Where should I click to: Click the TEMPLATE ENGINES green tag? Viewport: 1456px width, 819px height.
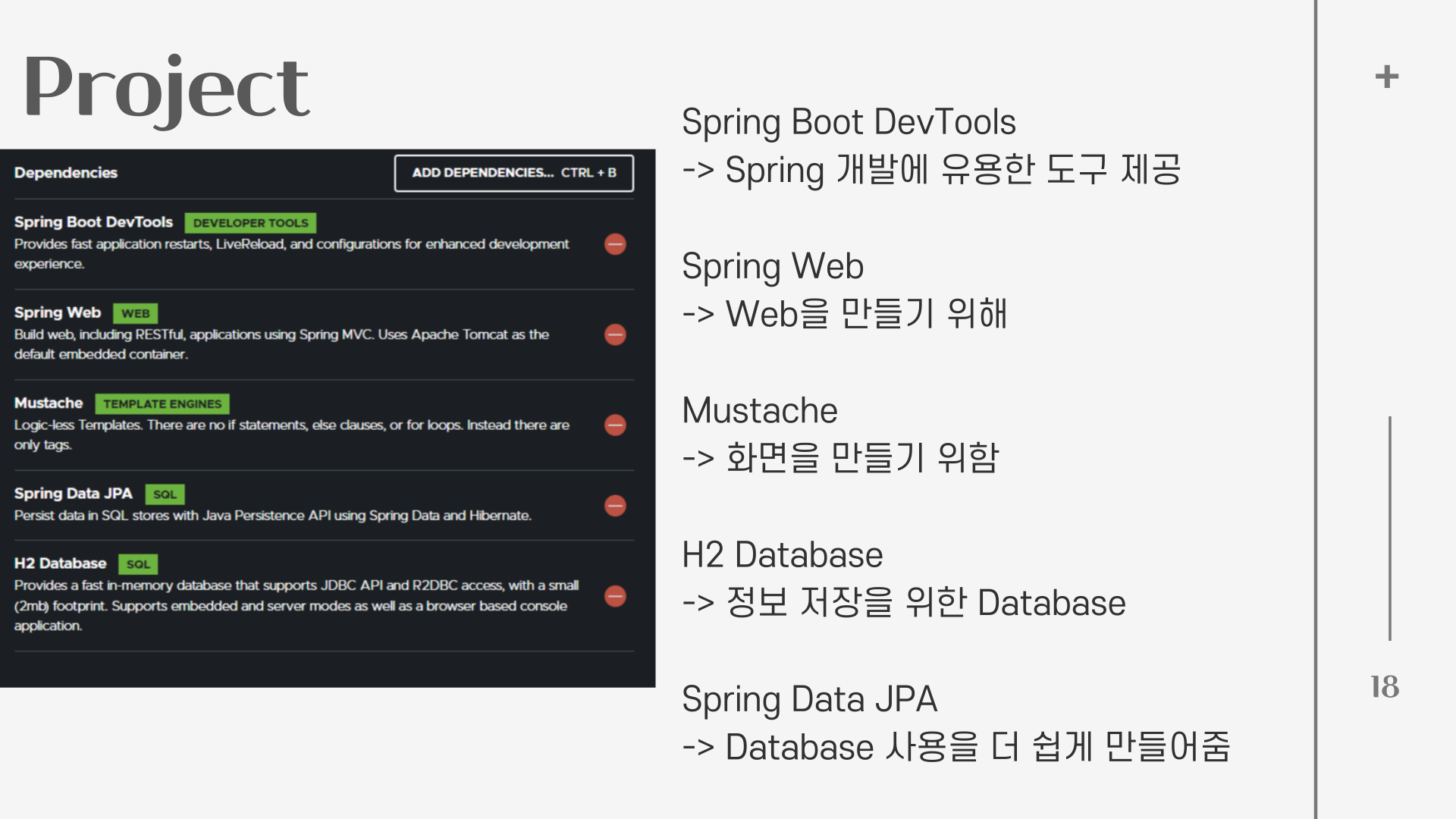pyautogui.click(x=162, y=404)
